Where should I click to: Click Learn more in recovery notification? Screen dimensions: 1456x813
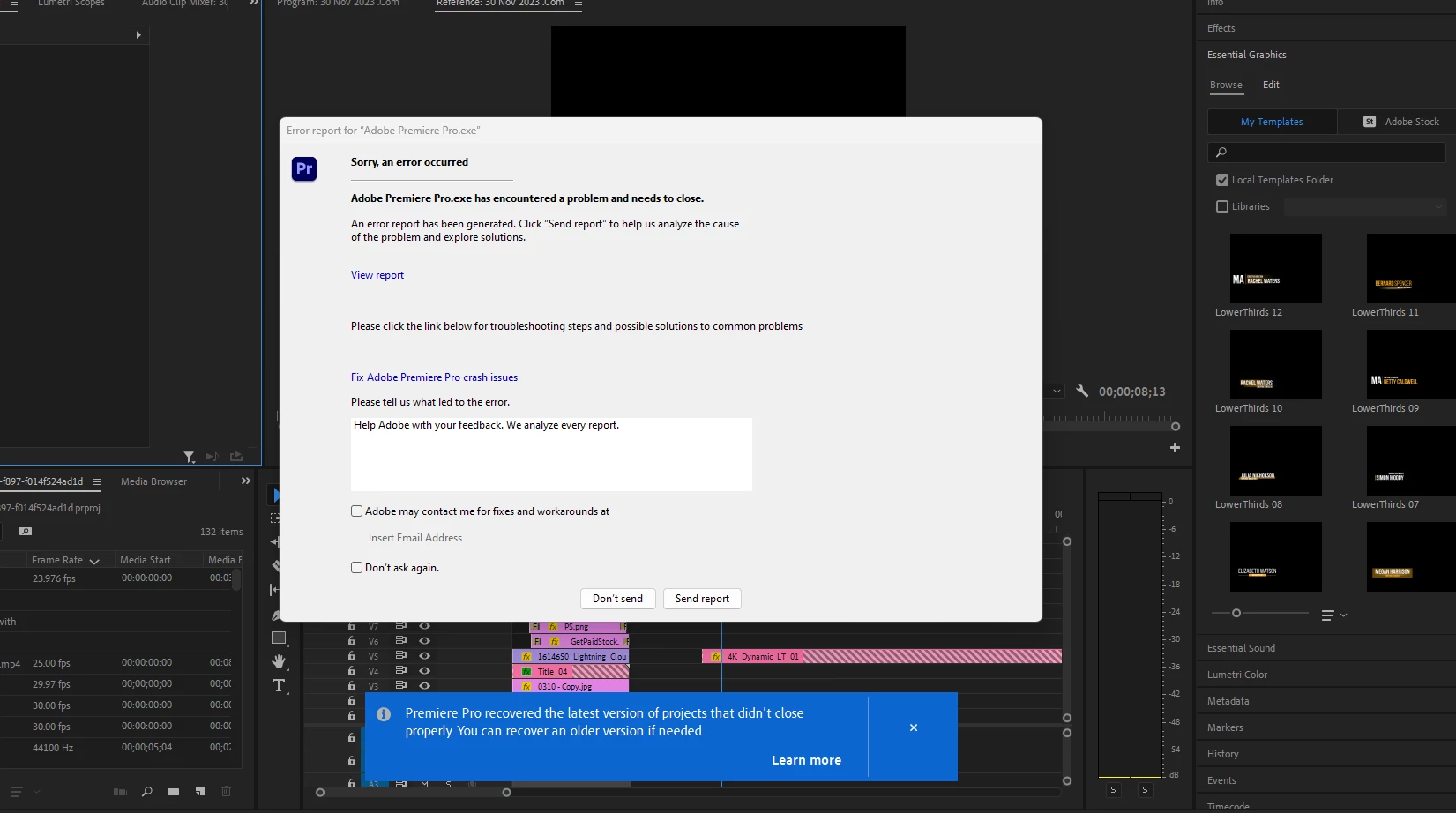pyautogui.click(x=806, y=760)
